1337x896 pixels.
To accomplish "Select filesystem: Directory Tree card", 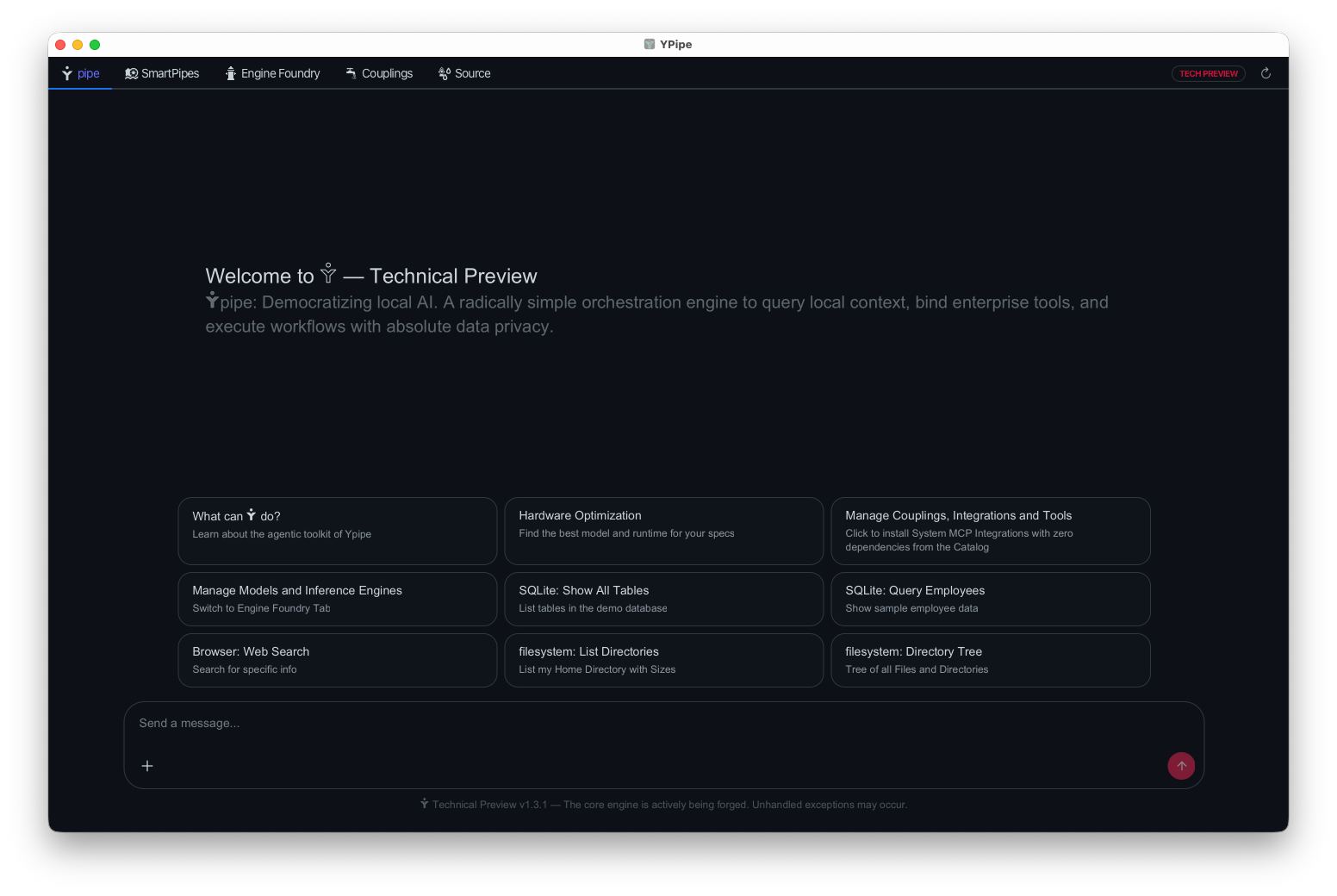I will click(x=990, y=660).
